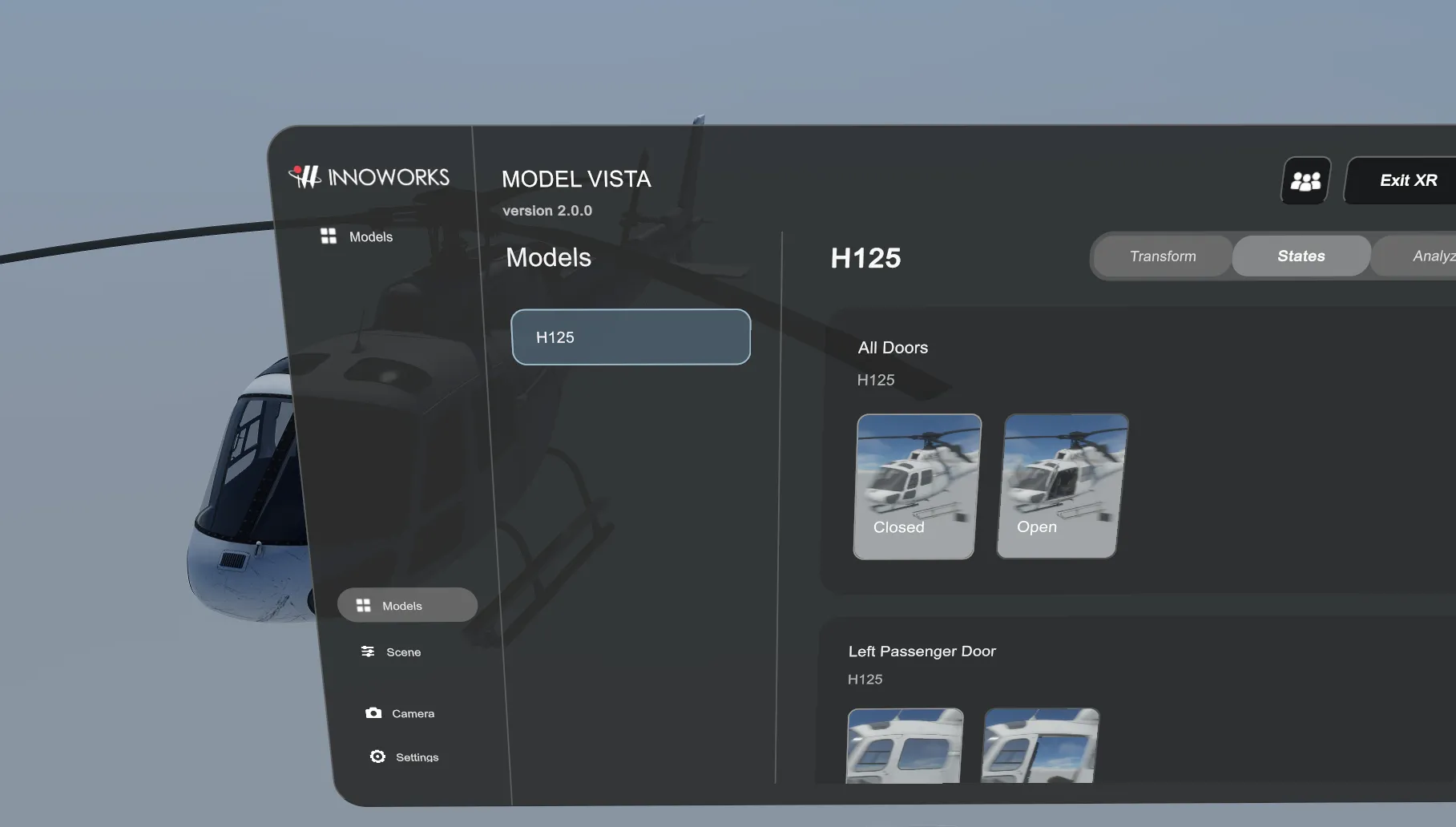This screenshot has width=1456, height=827.
Task: Click the Camera icon in sidebar
Action: pos(373,712)
